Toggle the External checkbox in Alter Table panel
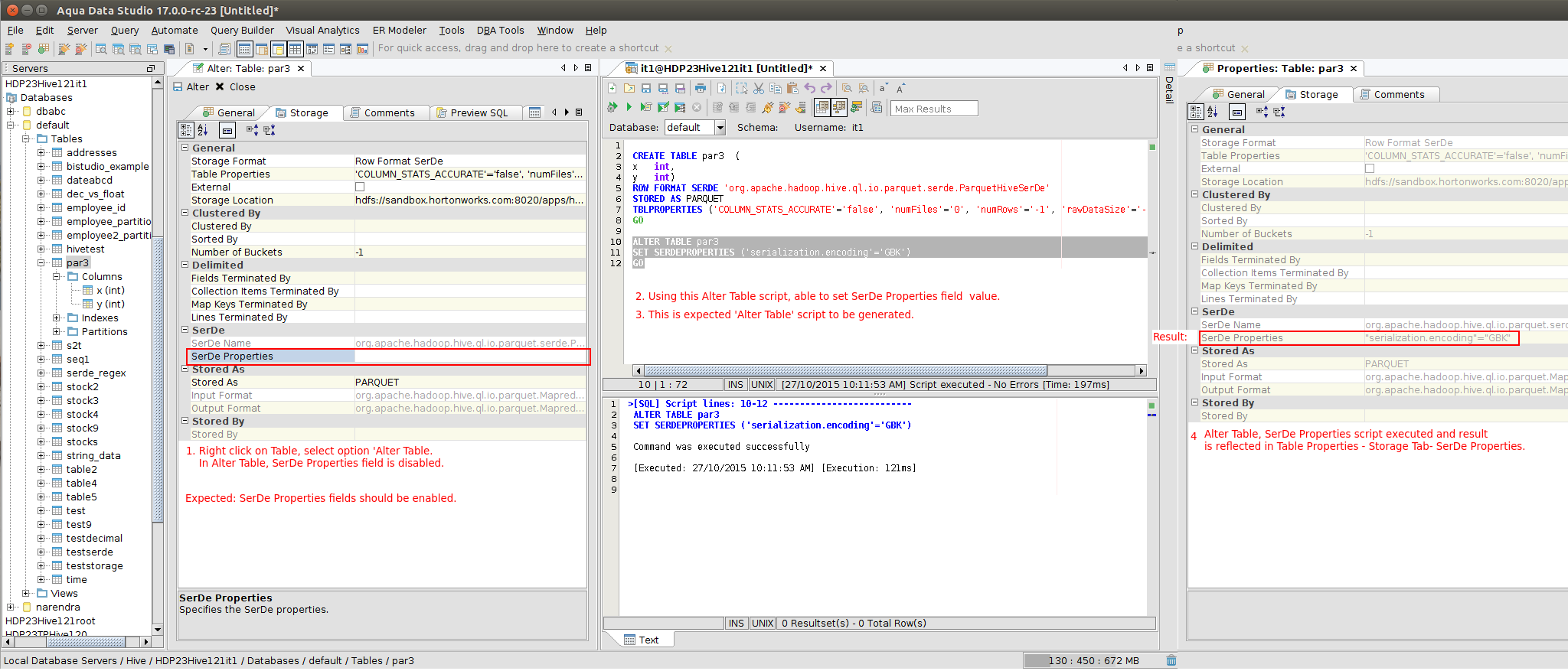The image size is (1568, 671). tap(360, 187)
